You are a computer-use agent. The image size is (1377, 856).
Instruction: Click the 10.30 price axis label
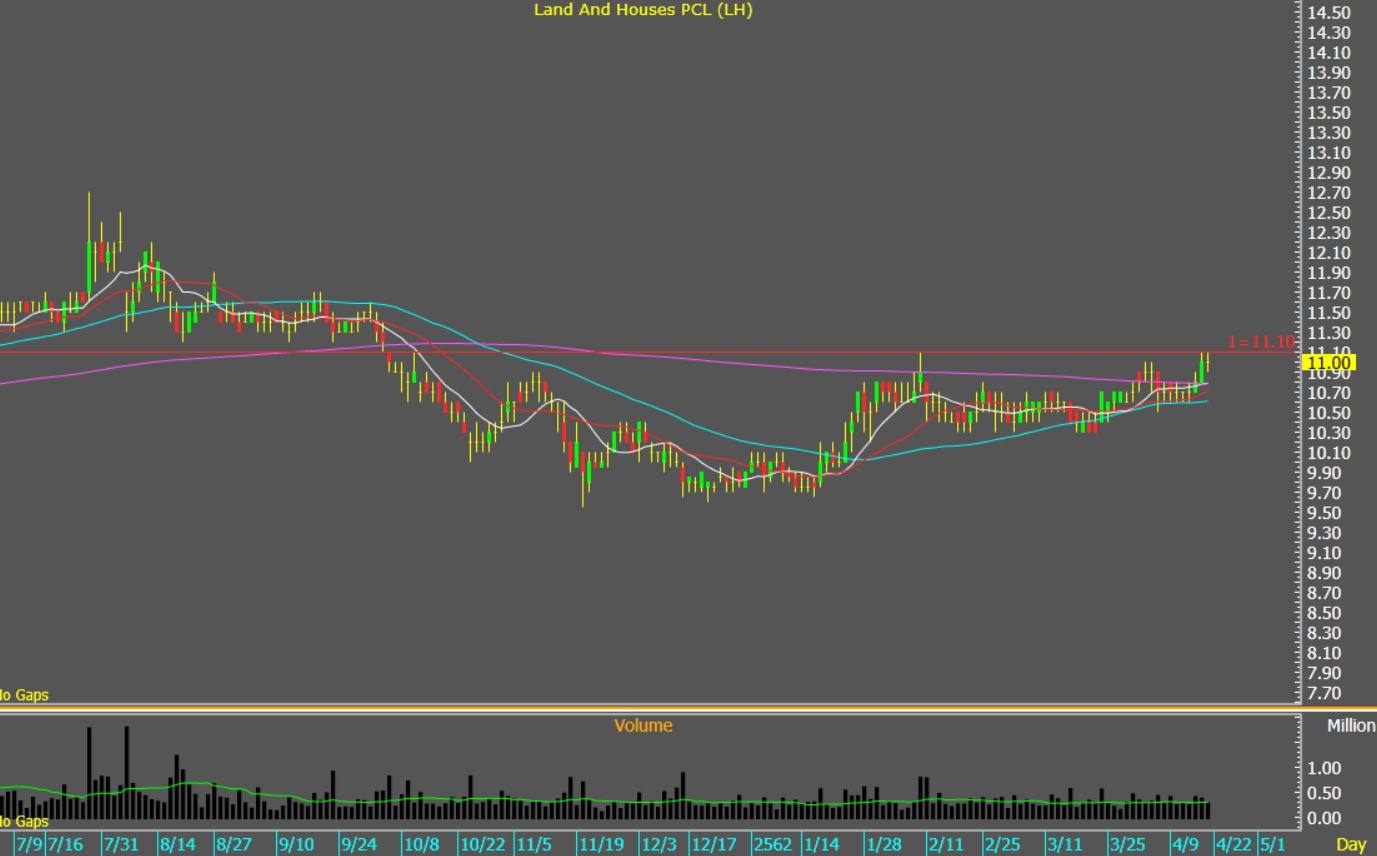(x=1330, y=433)
